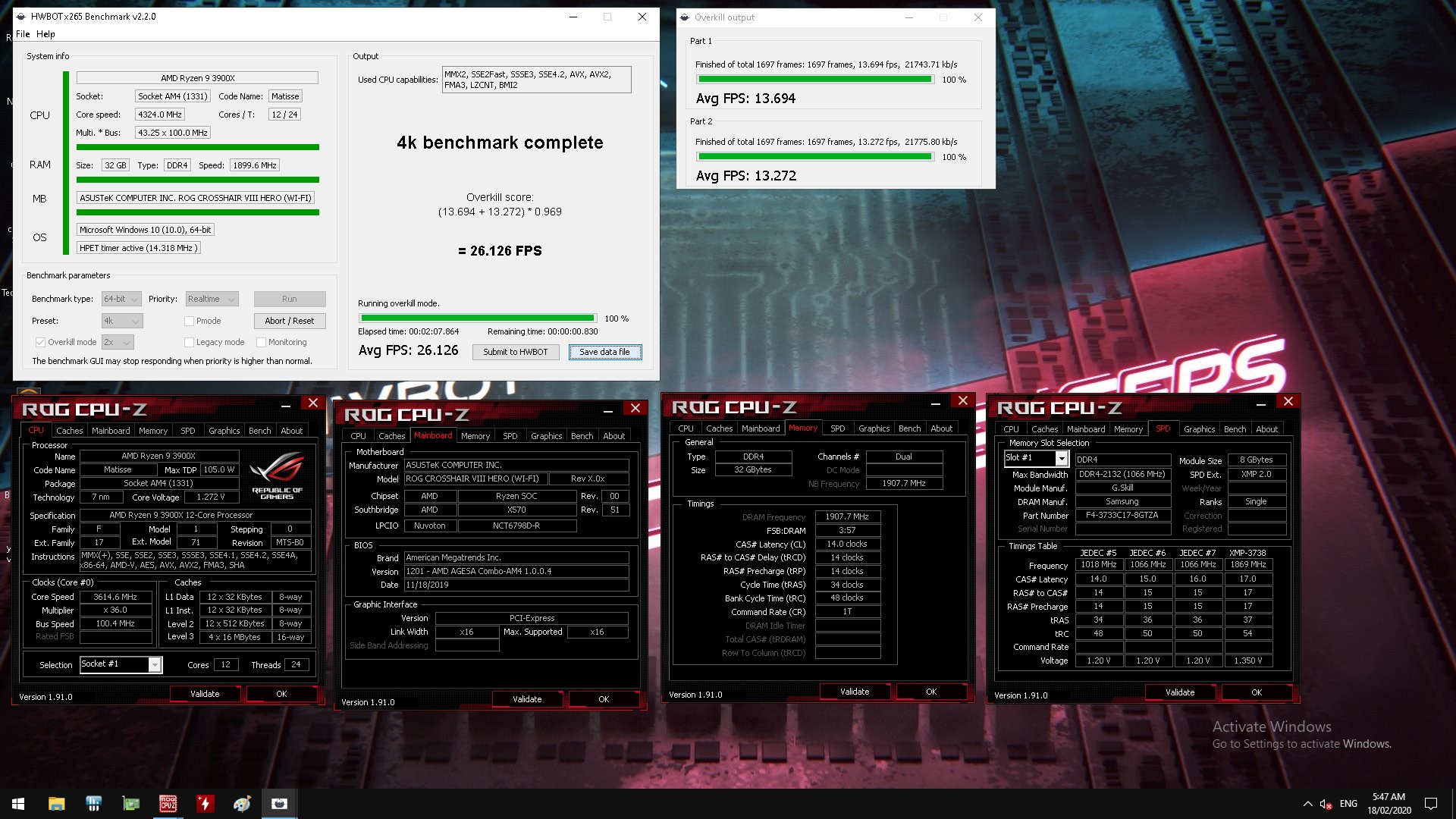Toggle the Overkill mode checkbox
Image resolution: width=1456 pixels, height=819 pixels.
(41, 342)
